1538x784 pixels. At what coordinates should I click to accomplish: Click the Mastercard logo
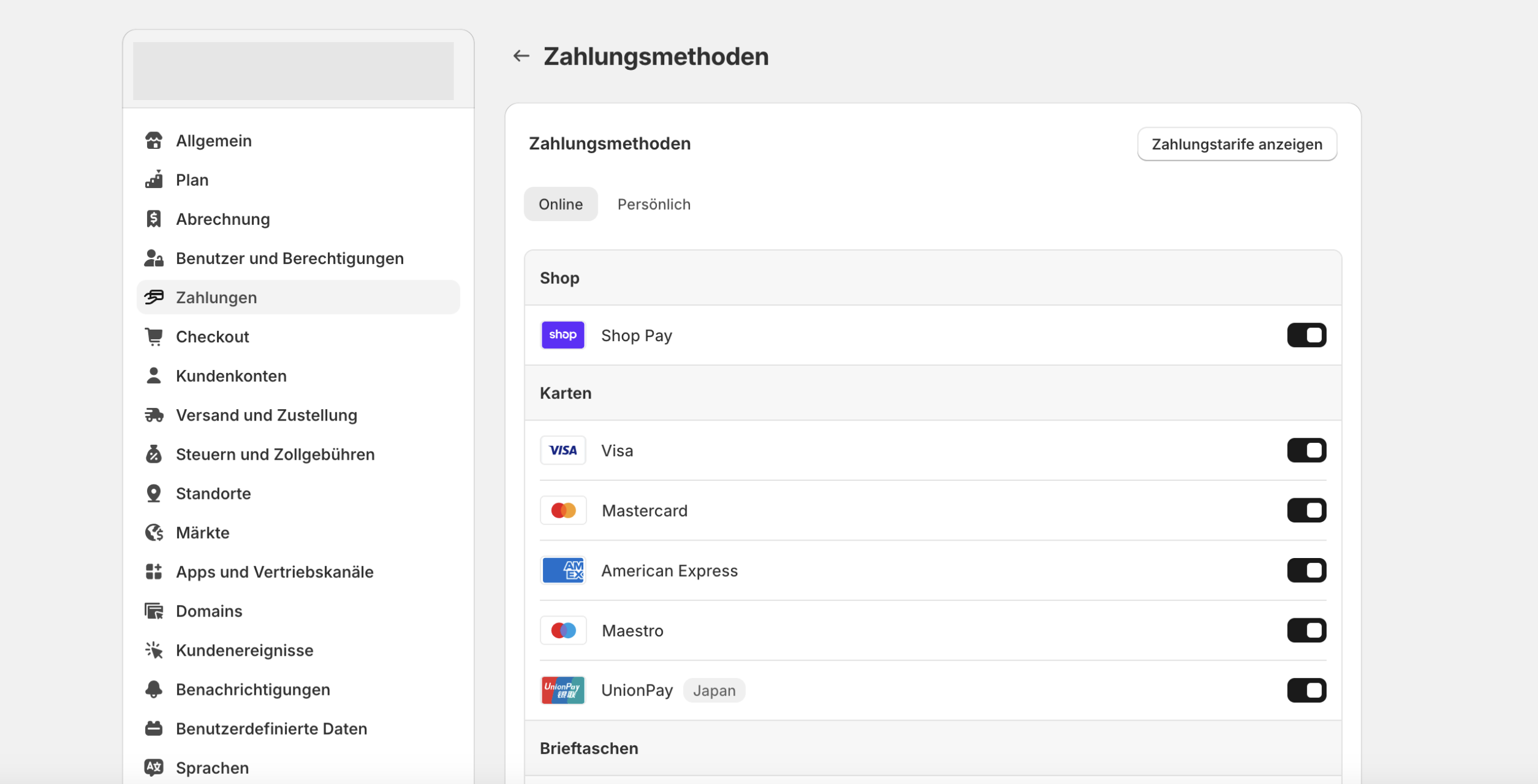click(563, 510)
